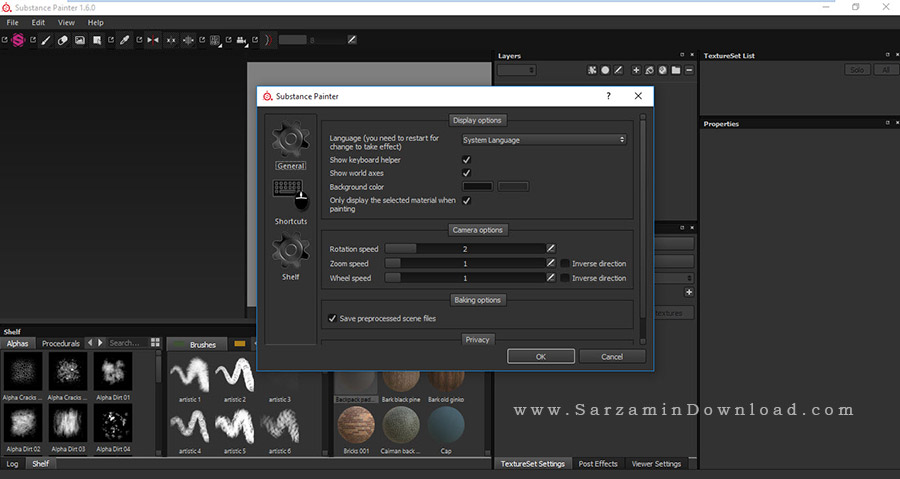Image resolution: width=900 pixels, height=479 pixels.
Task: Click the camera icon in the toolbar
Action: (242, 40)
